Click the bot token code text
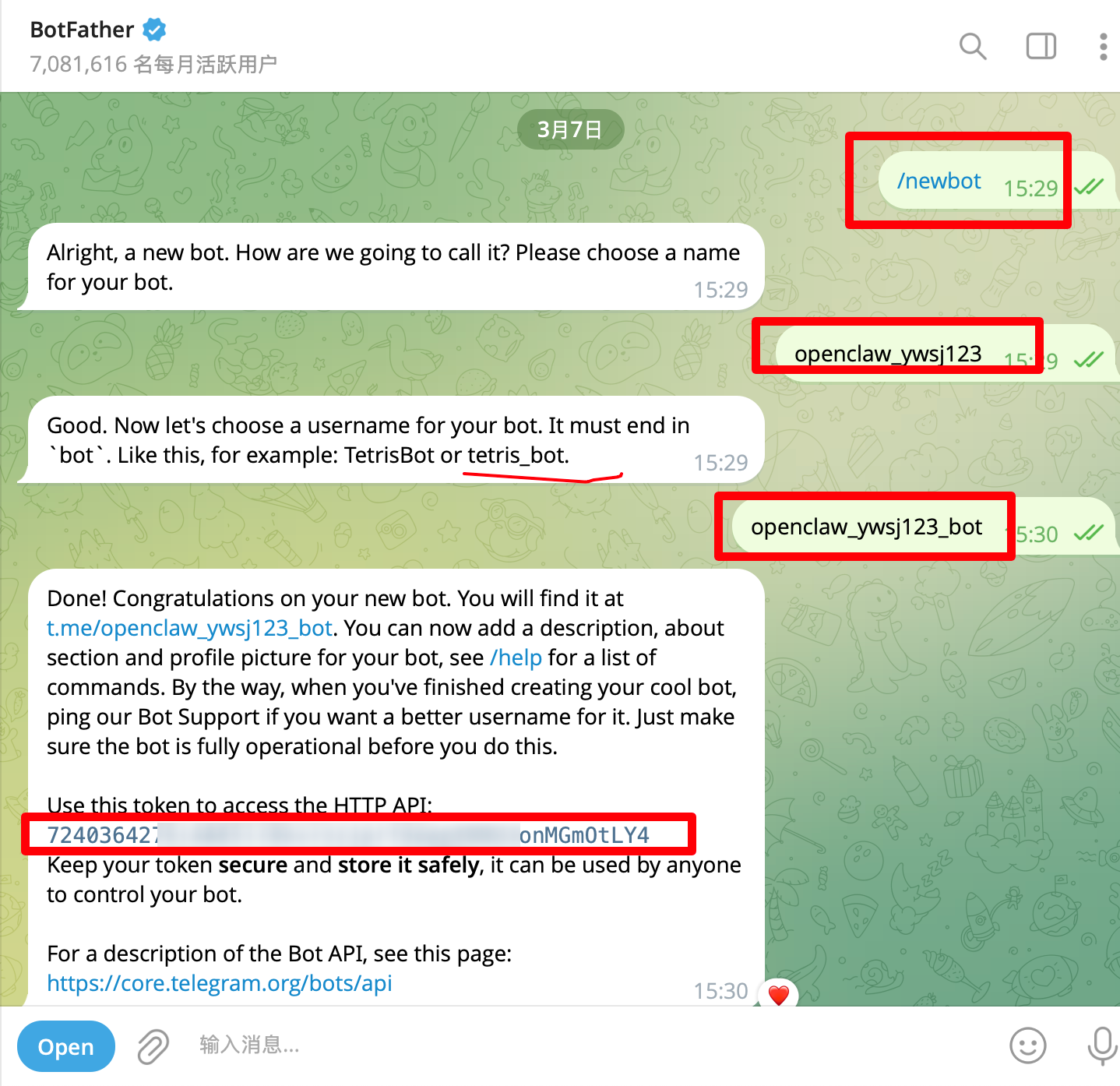The width and height of the screenshot is (1120, 1086). (348, 835)
